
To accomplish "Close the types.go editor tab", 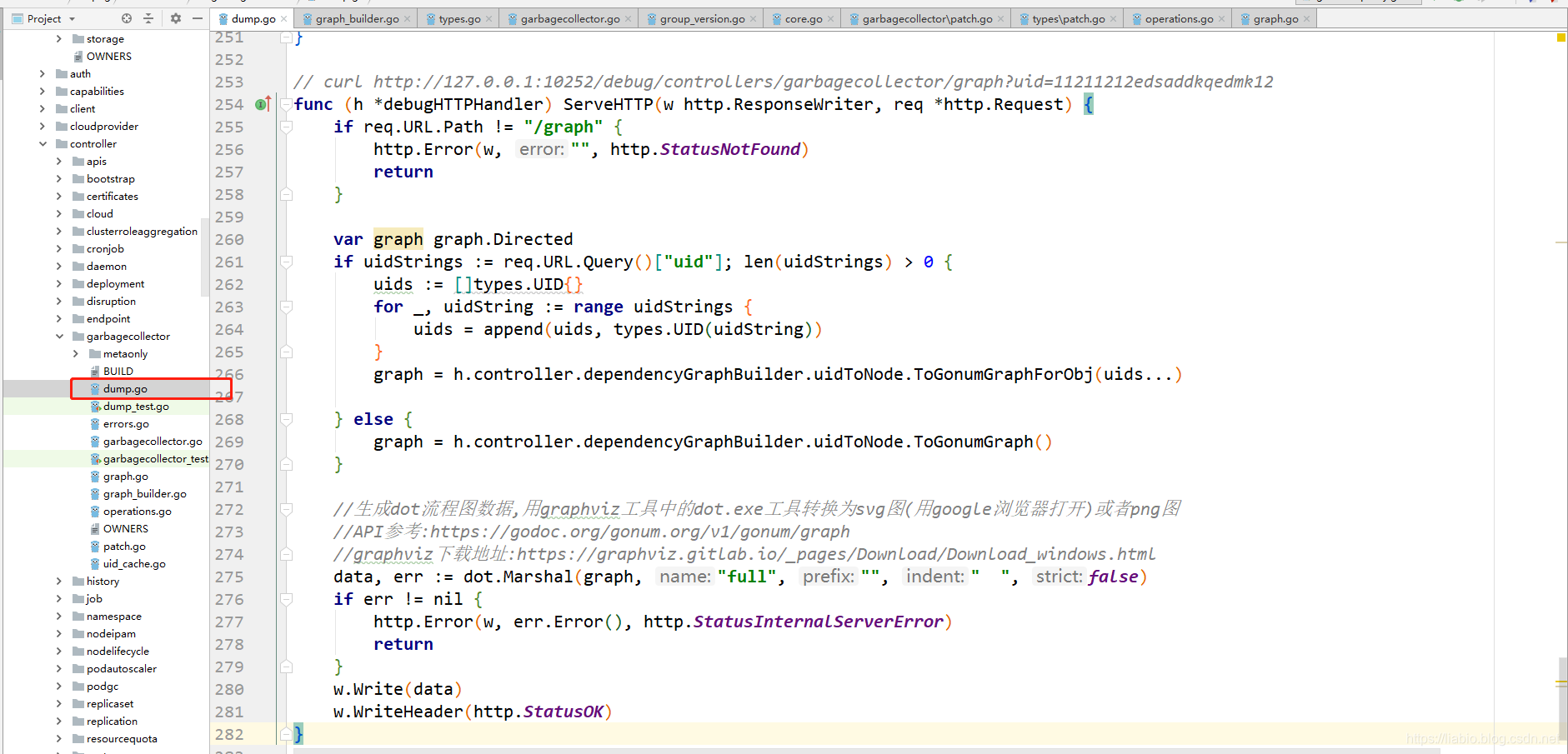I will (x=489, y=19).
